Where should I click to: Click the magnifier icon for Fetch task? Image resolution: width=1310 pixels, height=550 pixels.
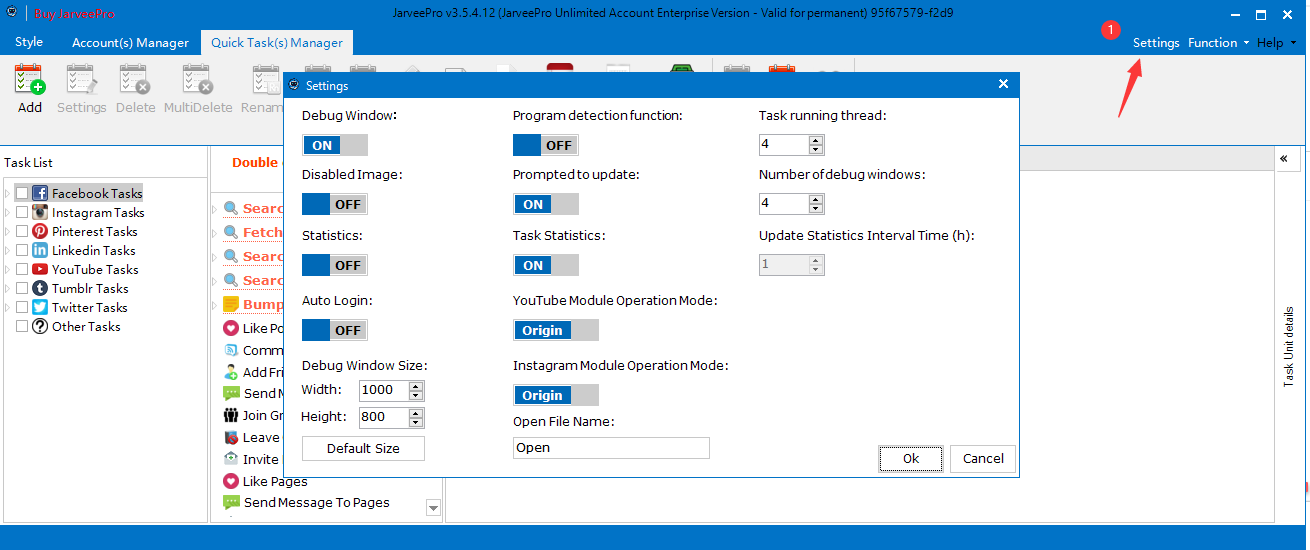click(231, 232)
